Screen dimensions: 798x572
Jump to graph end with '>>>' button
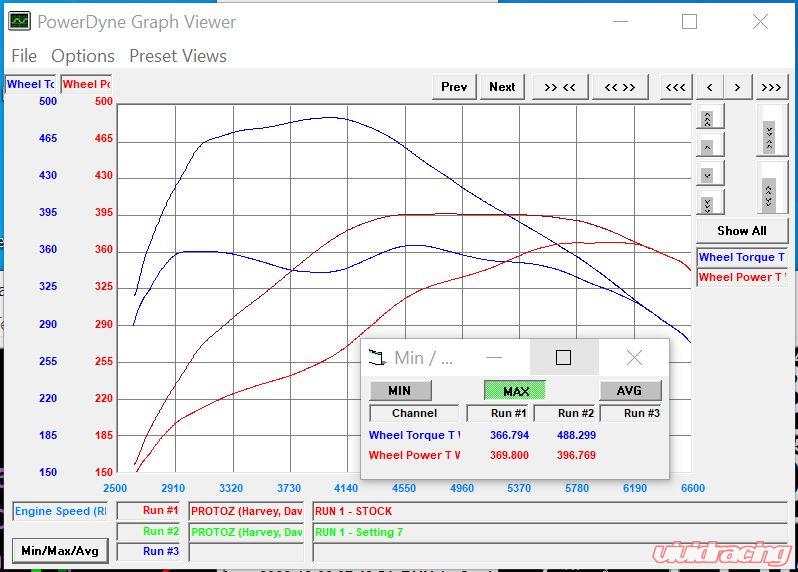770,87
